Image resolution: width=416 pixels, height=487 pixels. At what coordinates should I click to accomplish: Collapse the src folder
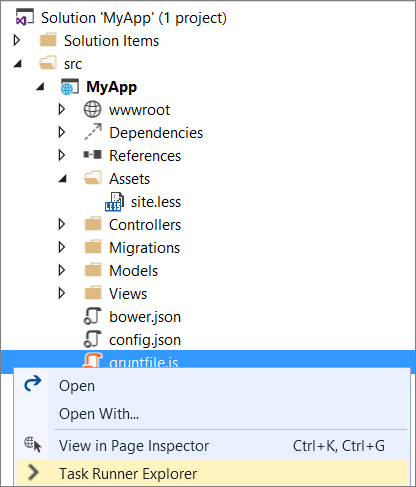coord(17,63)
